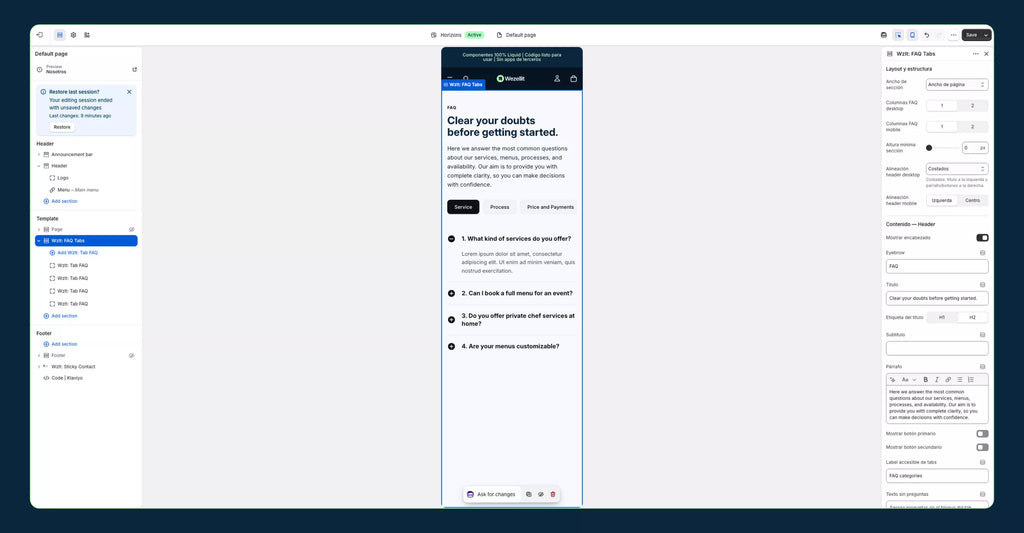Expand the Announcement bar section
Screen dimensions: 1024x533
(39, 155)
